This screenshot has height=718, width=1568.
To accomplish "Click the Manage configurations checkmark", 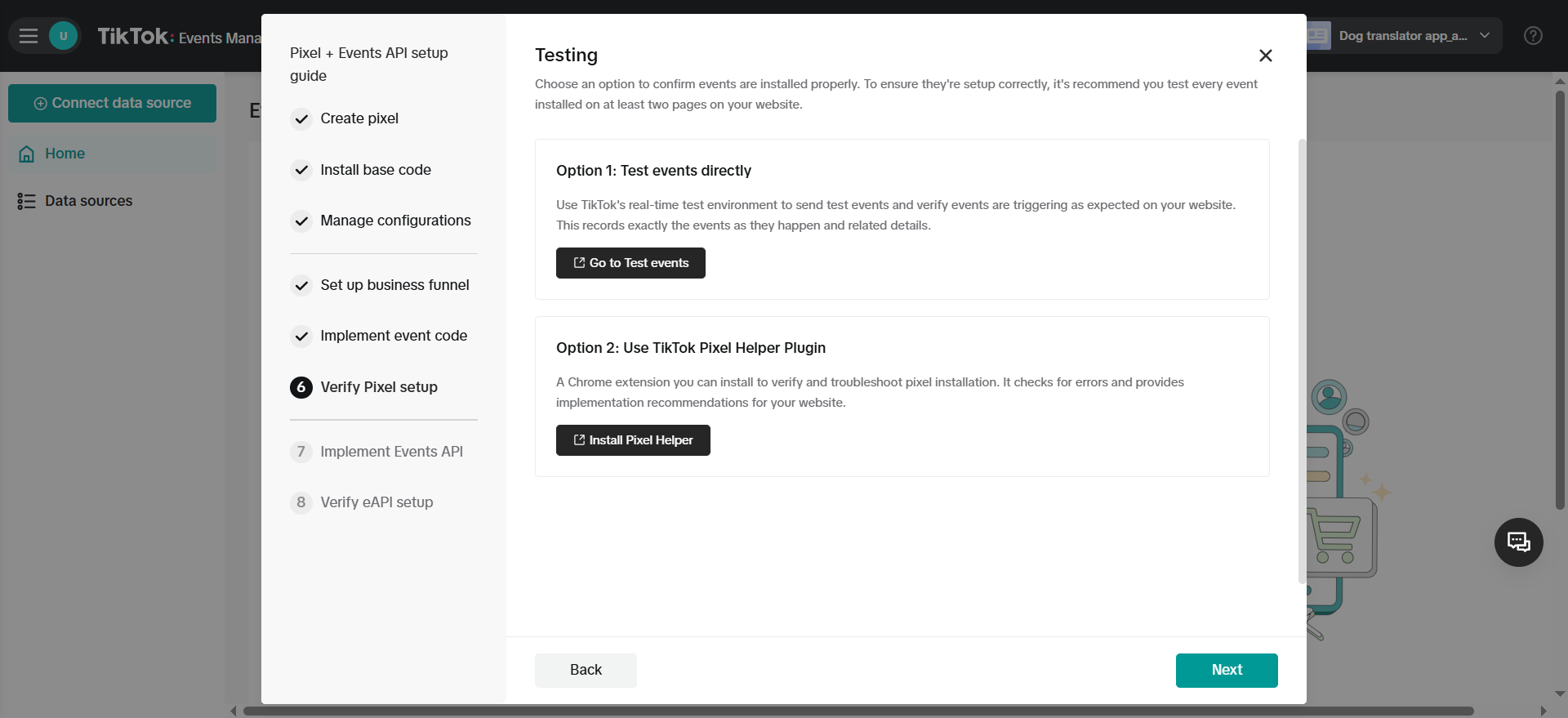I will tap(301, 221).
